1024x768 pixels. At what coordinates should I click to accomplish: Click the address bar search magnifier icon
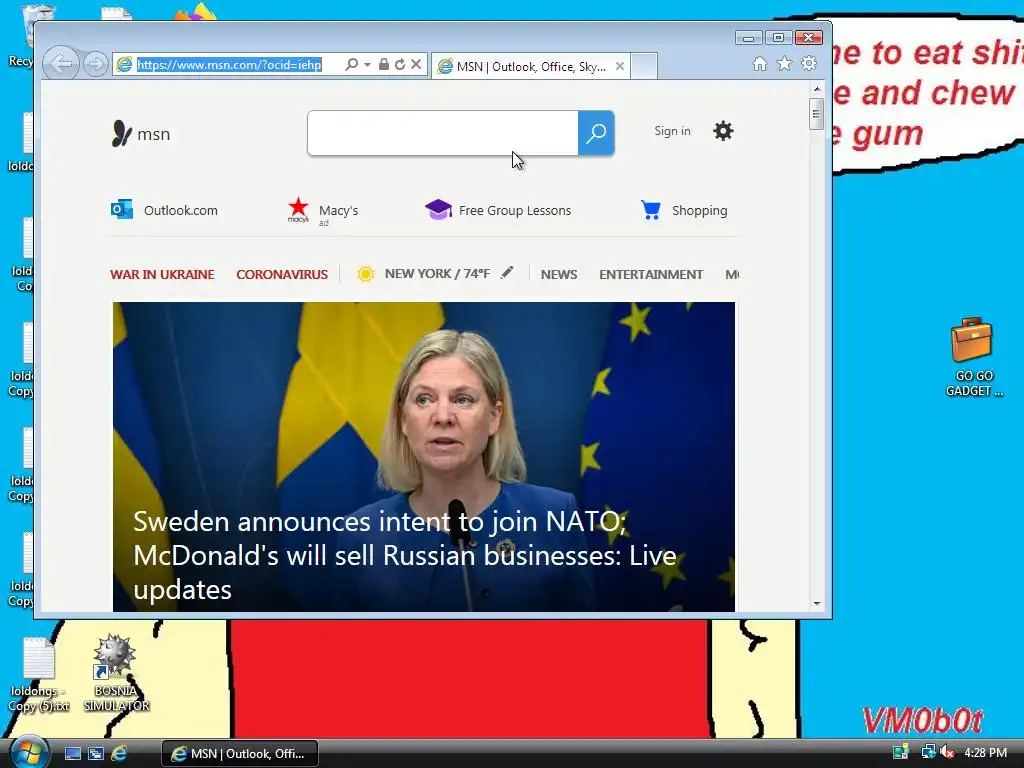point(351,64)
